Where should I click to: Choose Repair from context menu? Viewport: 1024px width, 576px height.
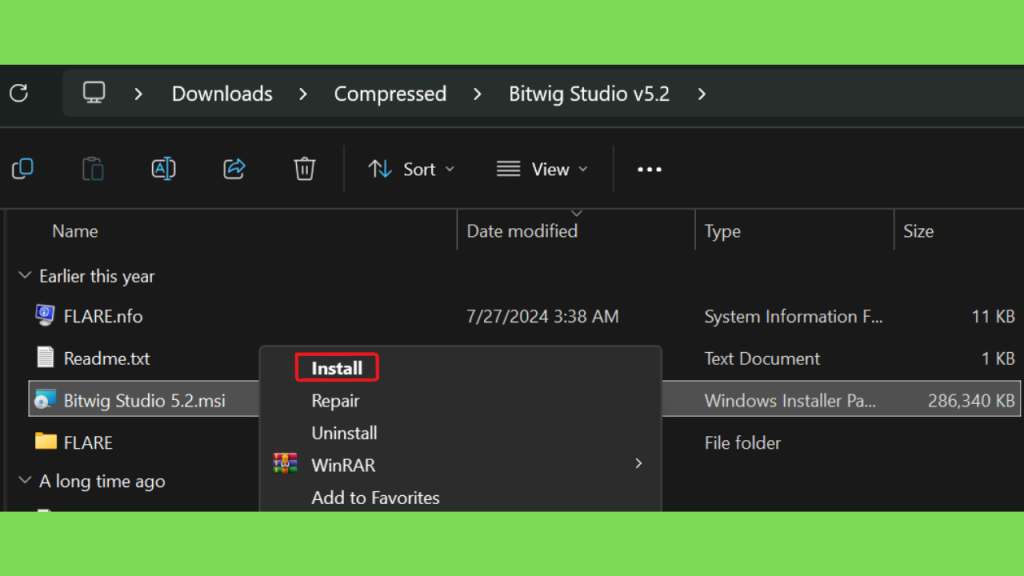[335, 400]
